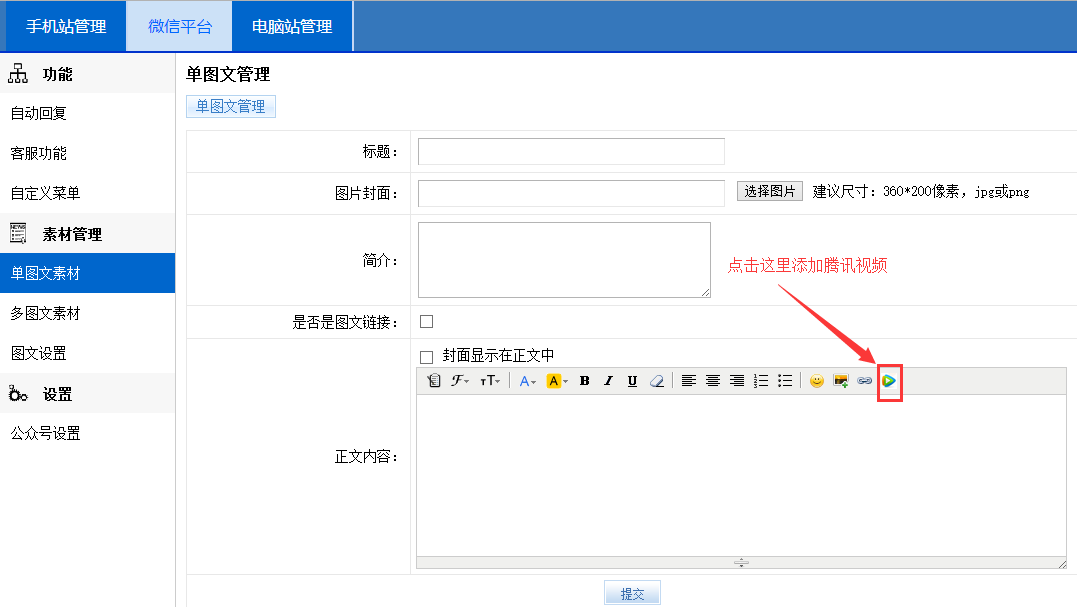Image resolution: width=1077 pixels, height=607 pixels.
Task: Expand the font size dropdown
Action: click(490, 381)
